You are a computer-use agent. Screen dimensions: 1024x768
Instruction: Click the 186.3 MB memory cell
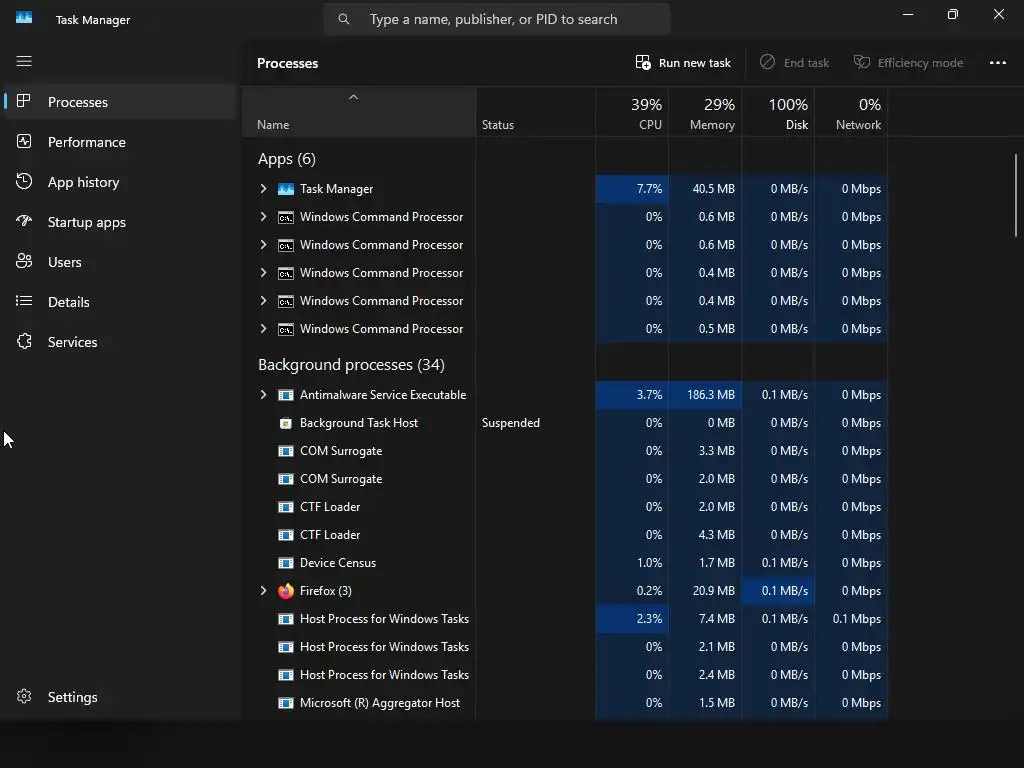pos(705,395)
